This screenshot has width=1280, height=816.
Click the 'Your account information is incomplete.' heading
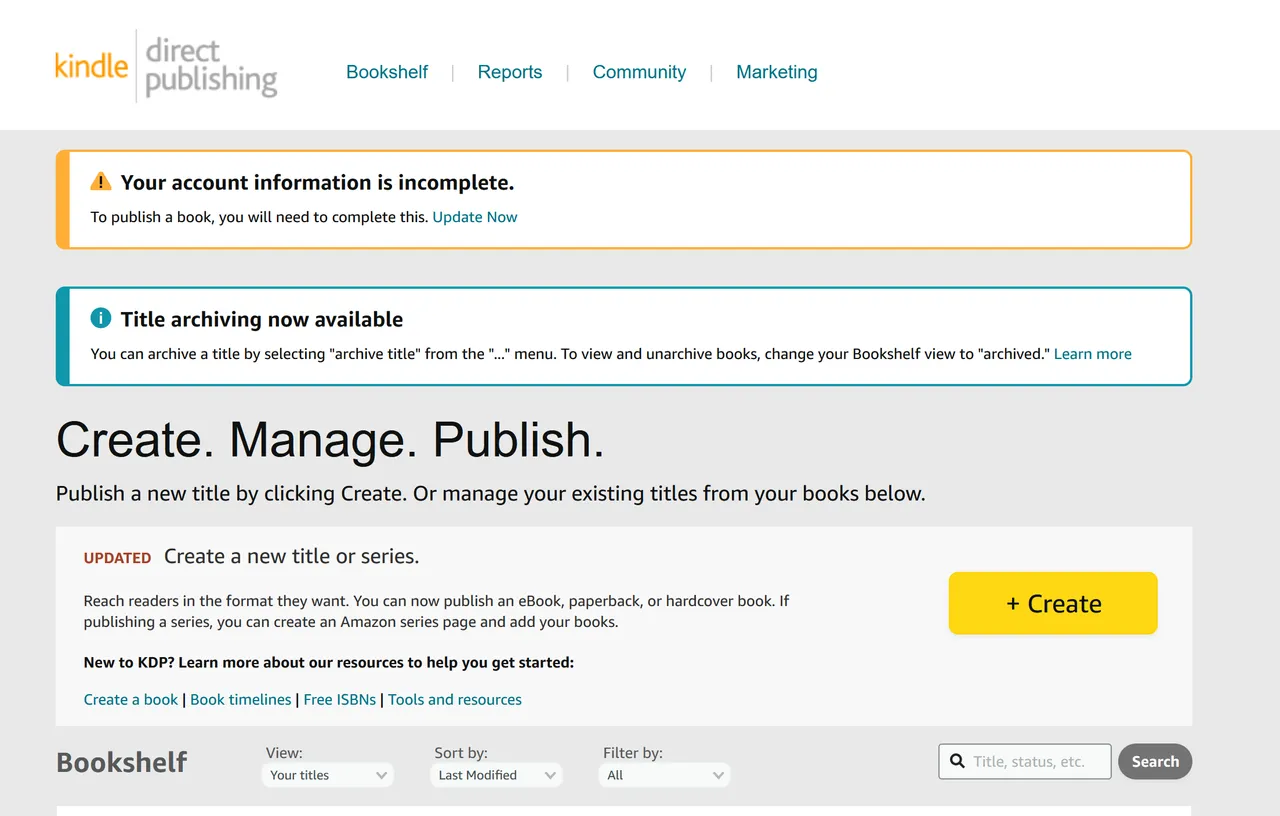point(317,182)
